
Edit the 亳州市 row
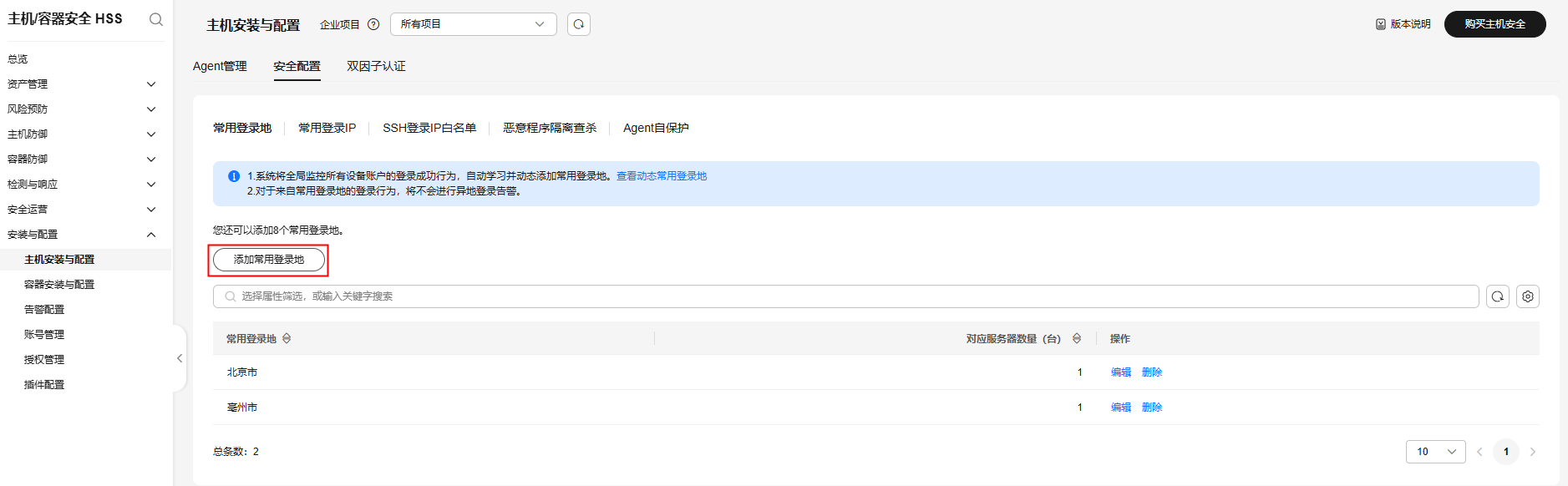click(1121, 408)
